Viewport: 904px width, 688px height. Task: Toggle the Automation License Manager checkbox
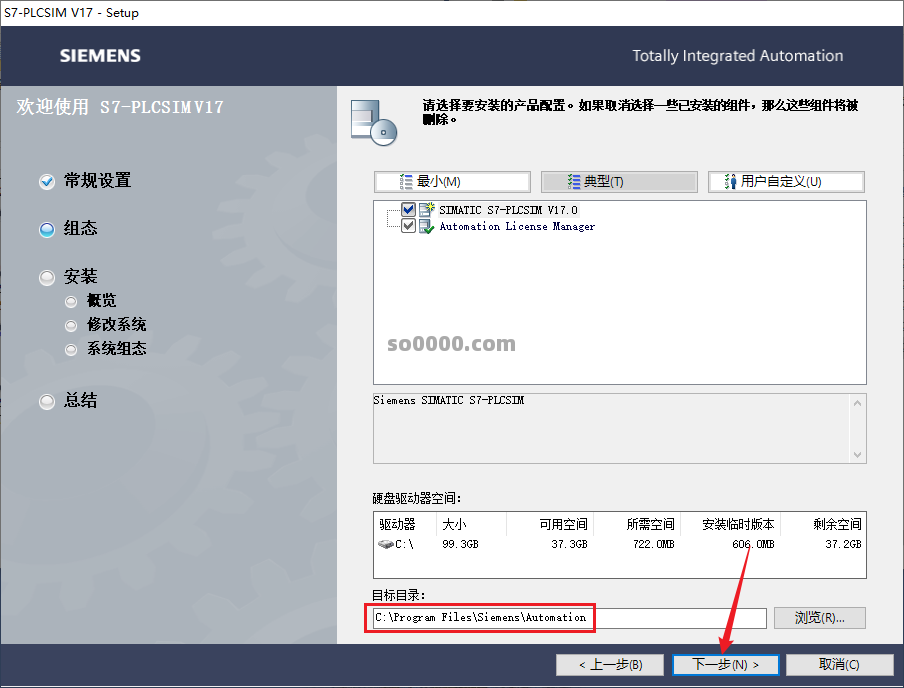(408, 225)
